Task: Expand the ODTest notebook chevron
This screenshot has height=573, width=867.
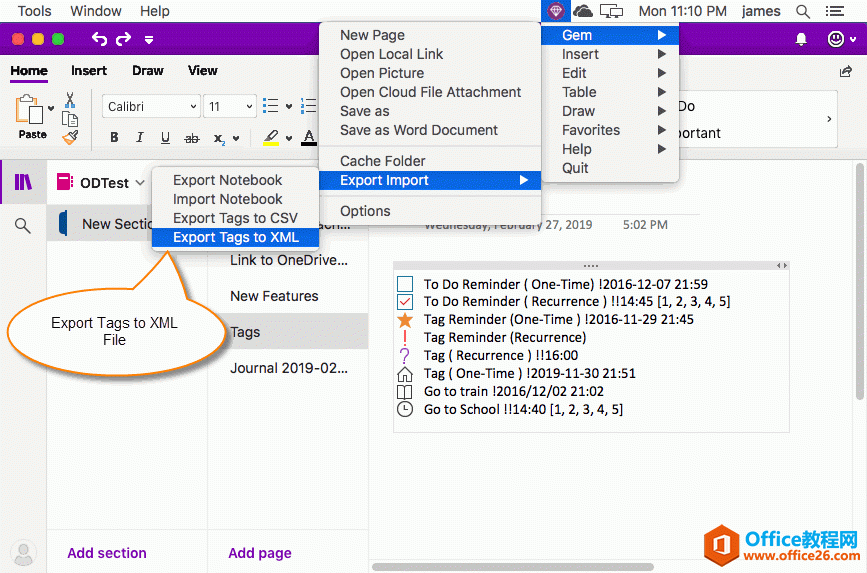Action: (140, 183)
